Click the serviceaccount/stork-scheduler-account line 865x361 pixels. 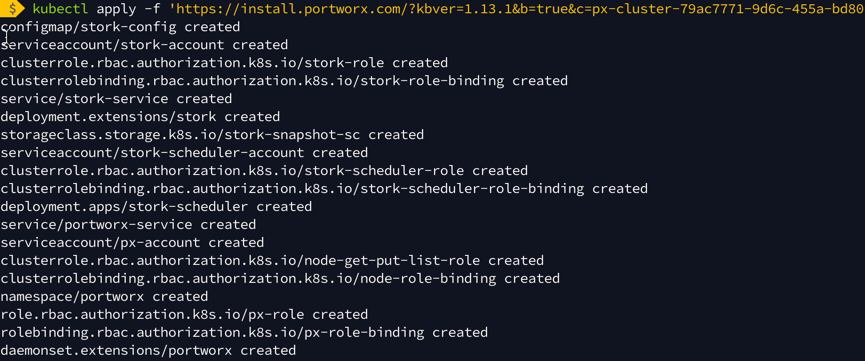tap(184, 153)
